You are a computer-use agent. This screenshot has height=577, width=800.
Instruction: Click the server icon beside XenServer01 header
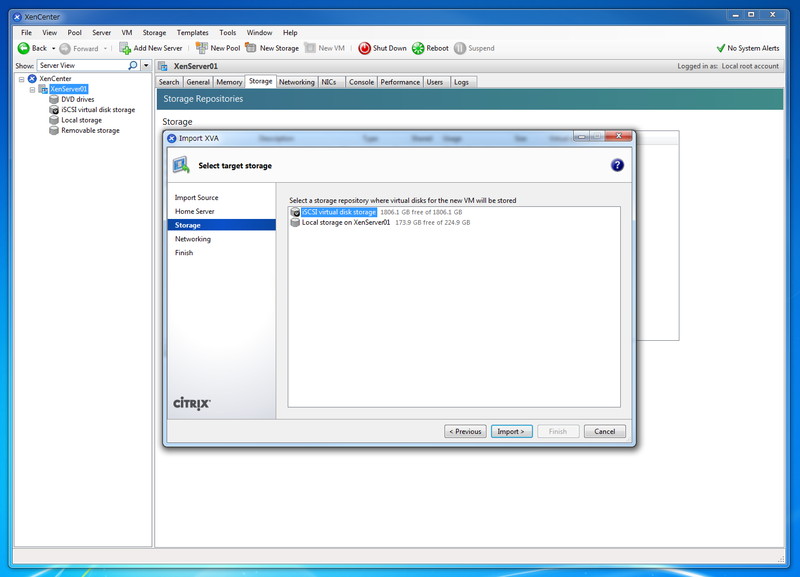coord(163,66)
